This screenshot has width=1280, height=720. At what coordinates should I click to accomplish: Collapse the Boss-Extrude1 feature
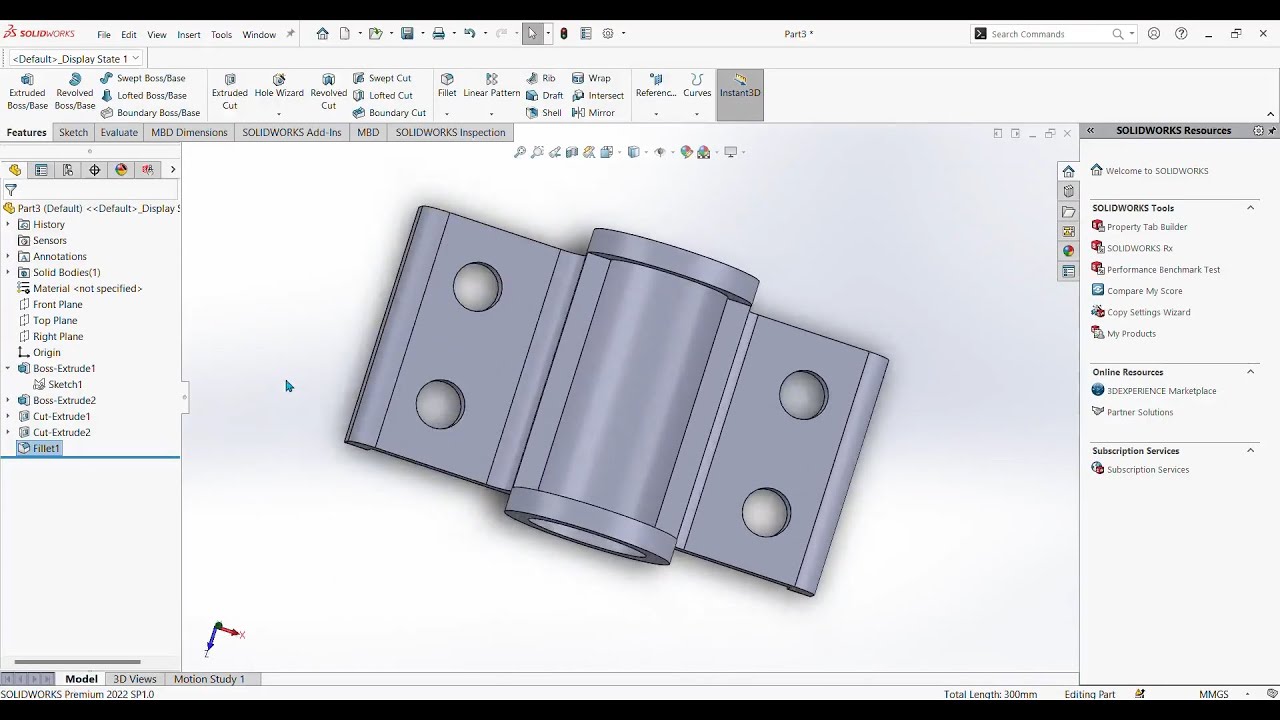point(8,368)
